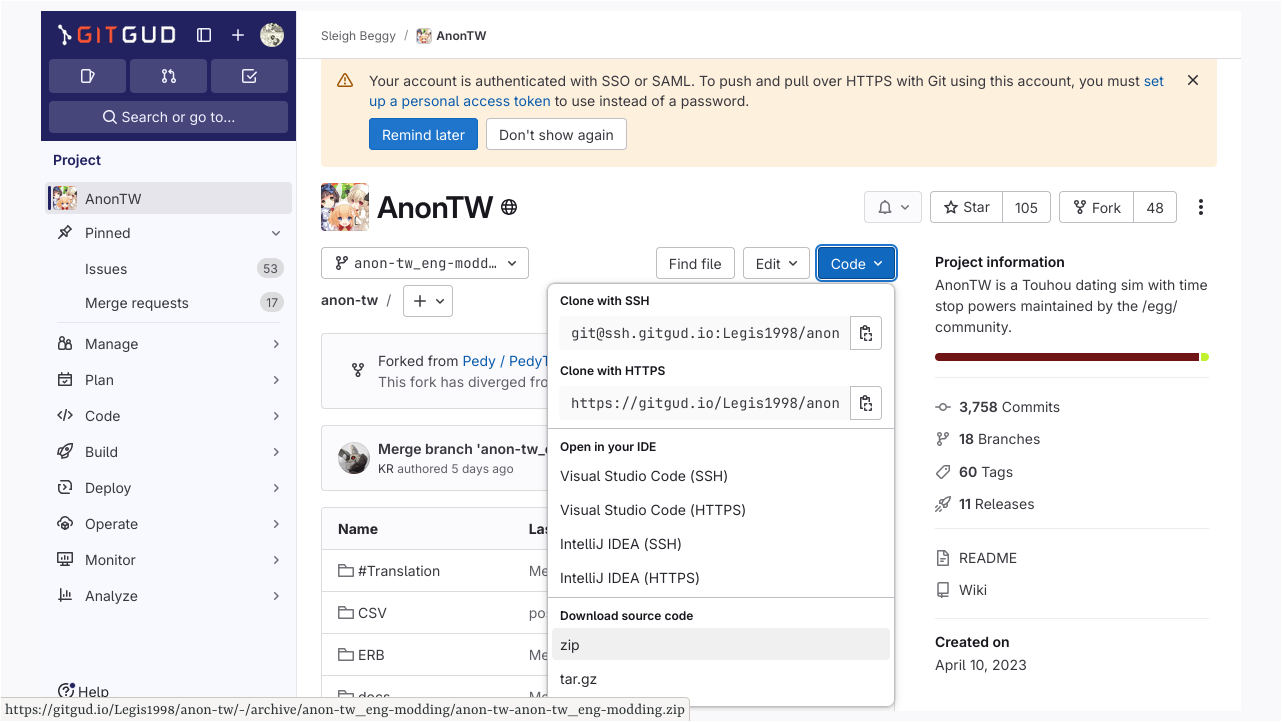
Task: Open the branch selector dropdown
Action: pos(425,263)
